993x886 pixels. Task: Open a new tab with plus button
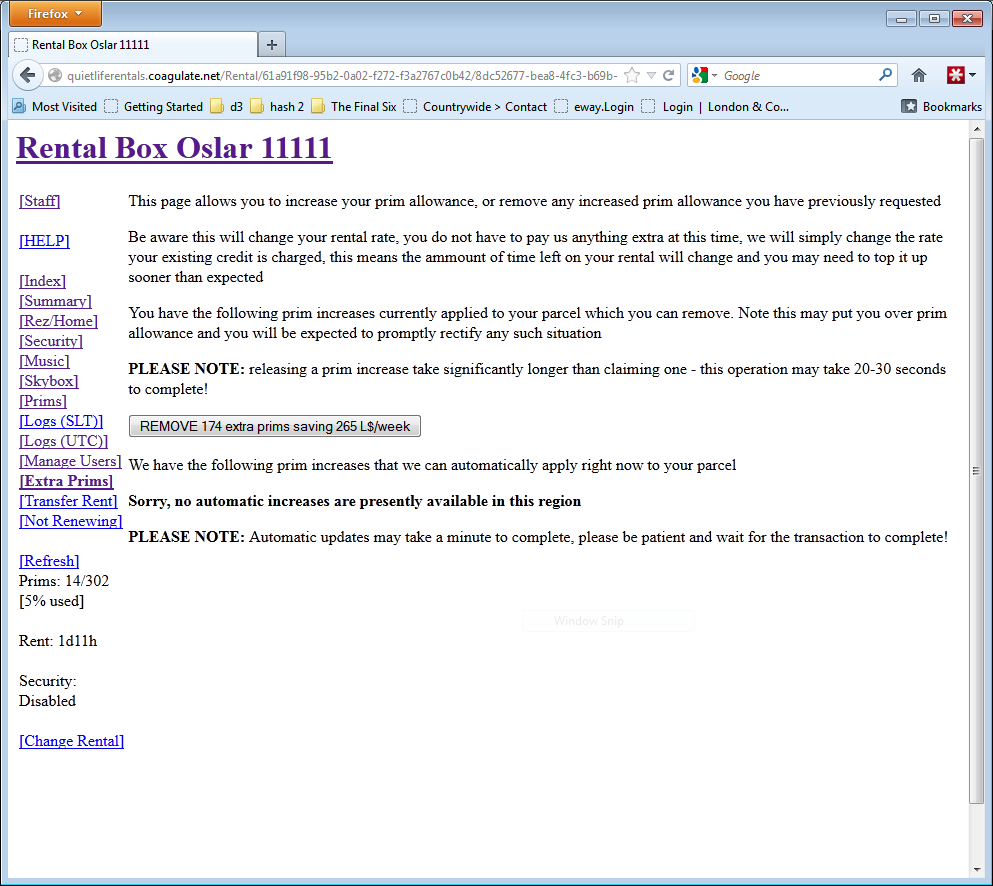pyautogui.click(x=272, y=45)
